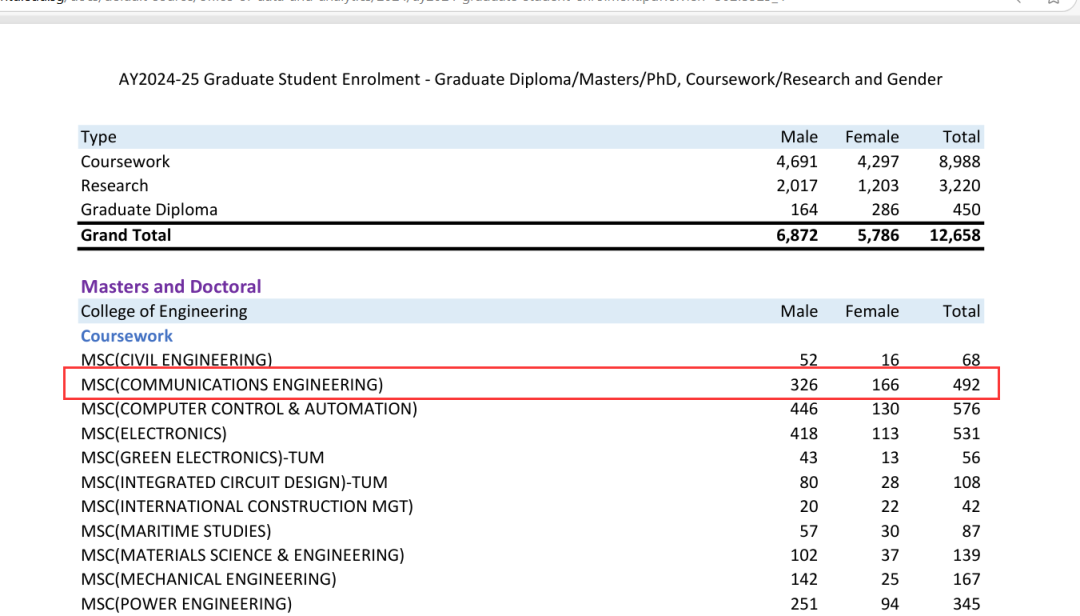Click the blue 'Coursework' subheading
This screenshot has width=1080, height=616.
pos(127,336)
